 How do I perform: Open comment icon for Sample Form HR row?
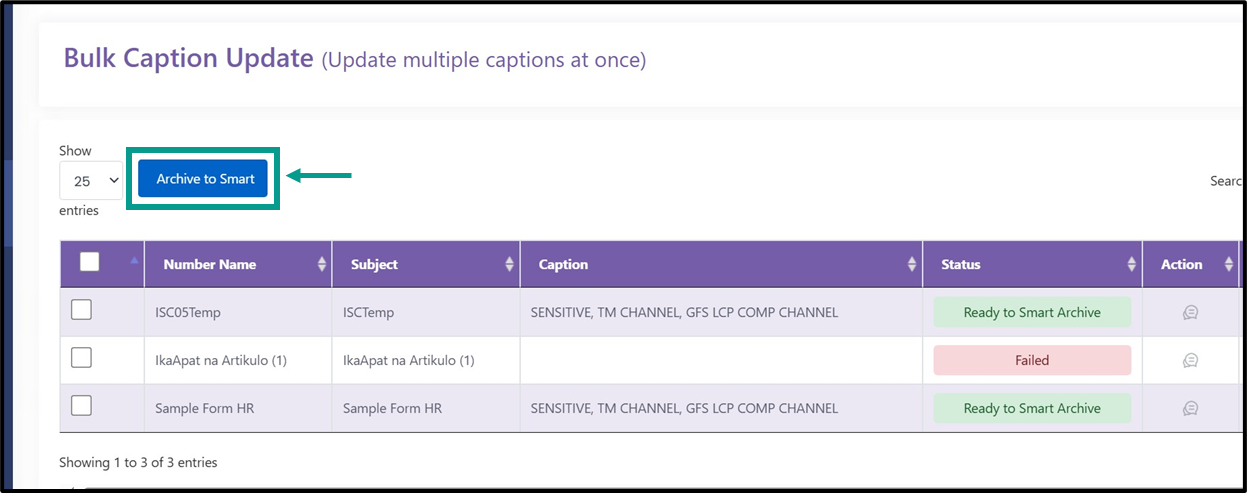tap(1190, 408)
